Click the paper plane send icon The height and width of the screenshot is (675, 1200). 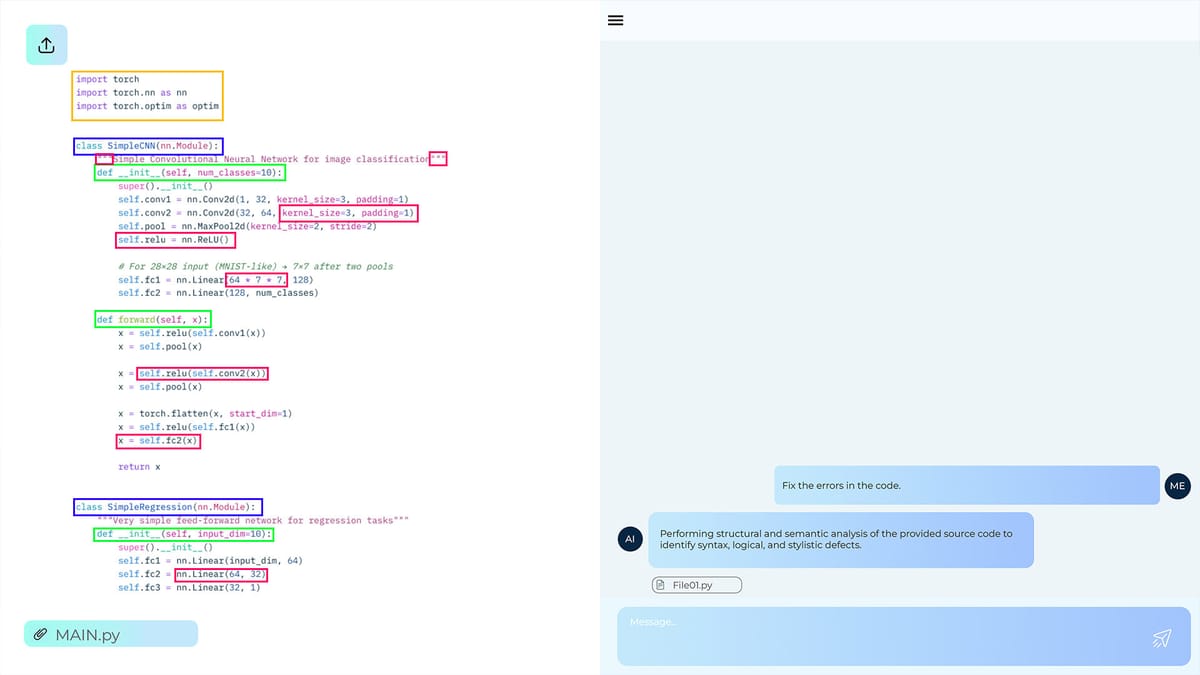[x=1161, y=637]
